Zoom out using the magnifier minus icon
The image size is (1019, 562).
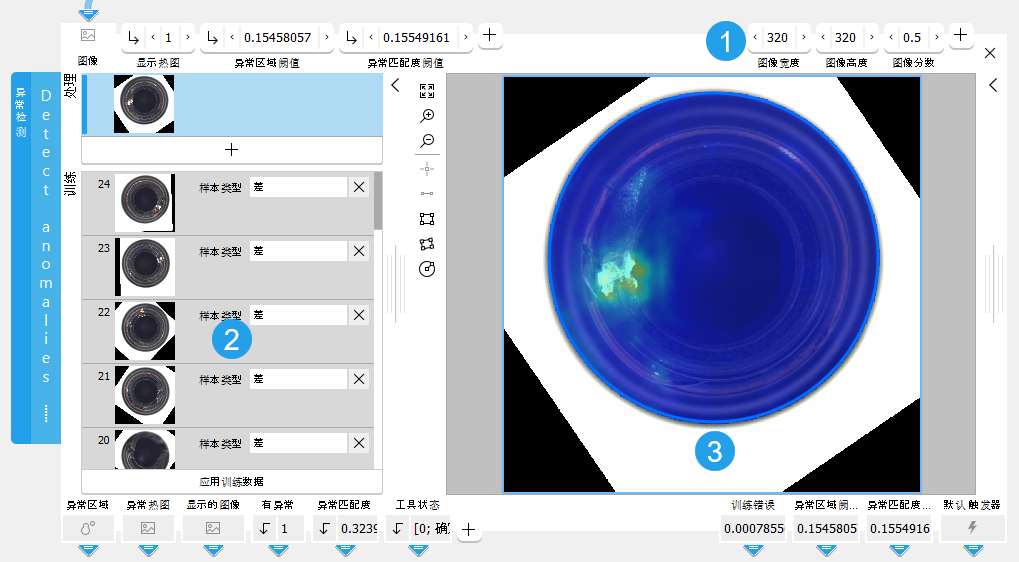(x=427, y=141)
